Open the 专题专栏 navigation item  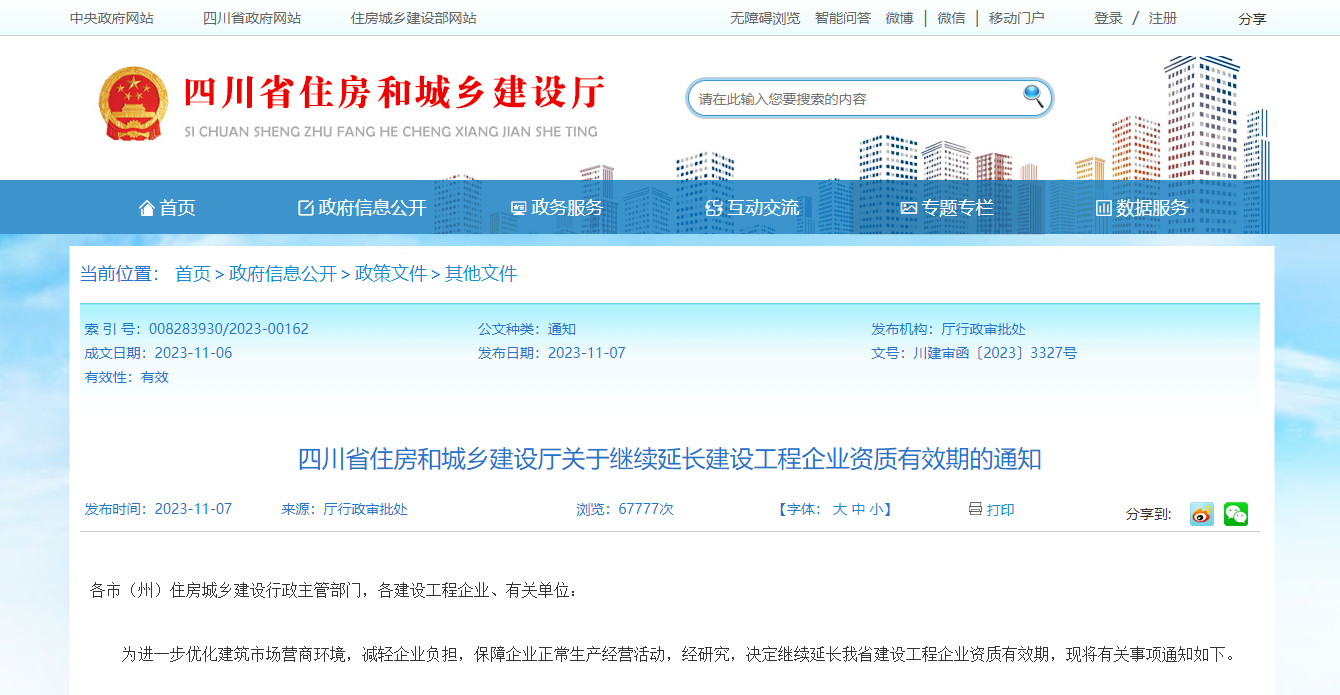tap(947, 208)
